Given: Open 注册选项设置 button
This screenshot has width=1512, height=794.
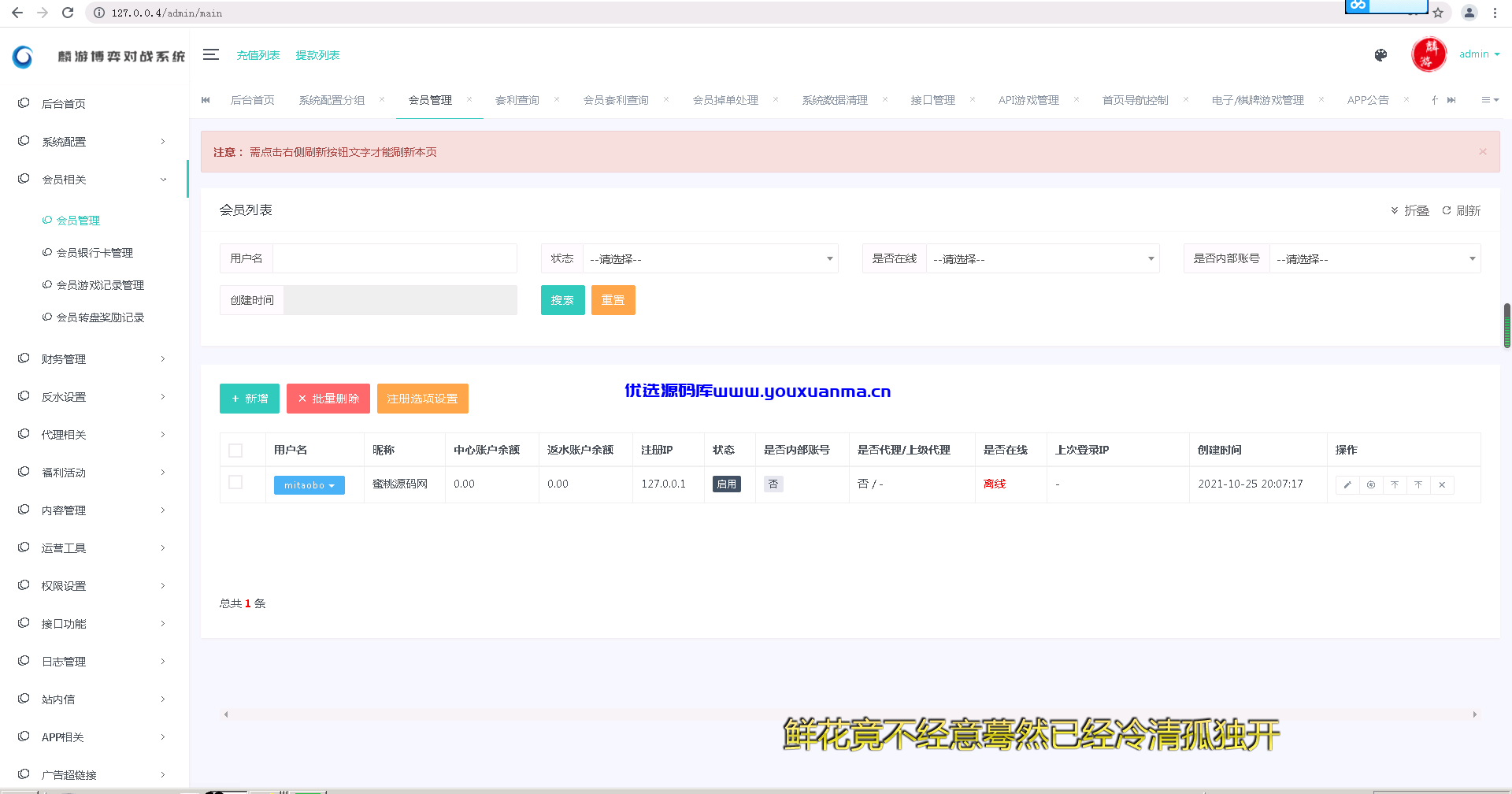Looking at the screenshot, I should click(x=423, y=399).
